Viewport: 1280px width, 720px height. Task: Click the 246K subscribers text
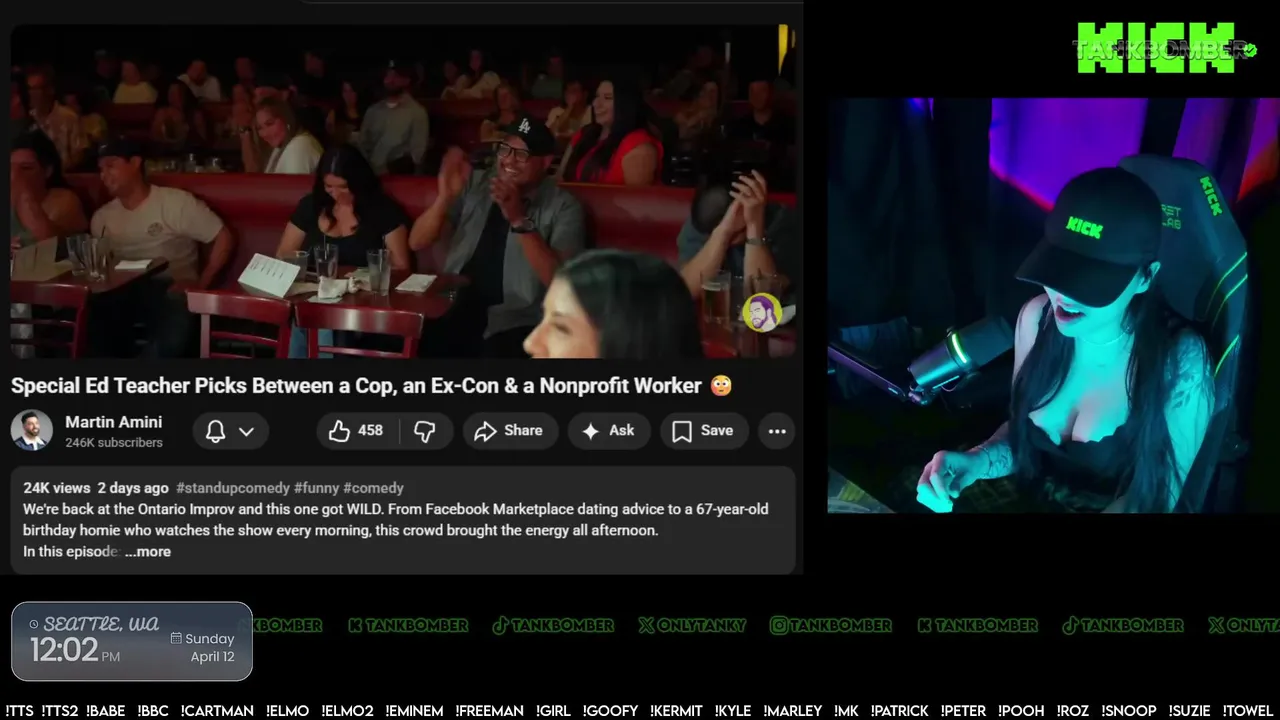pos(114,442)
